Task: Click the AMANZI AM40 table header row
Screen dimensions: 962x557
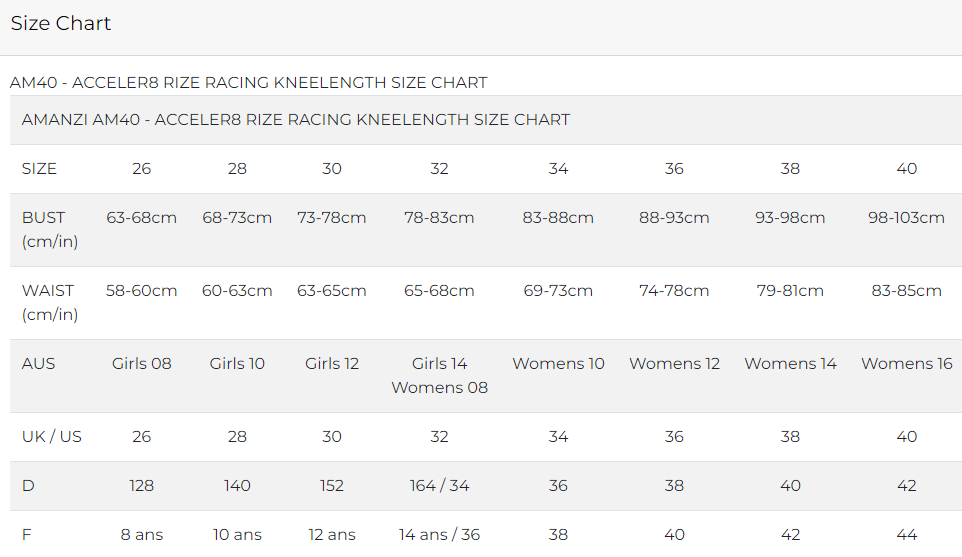Action: click(x=486, y=120)
